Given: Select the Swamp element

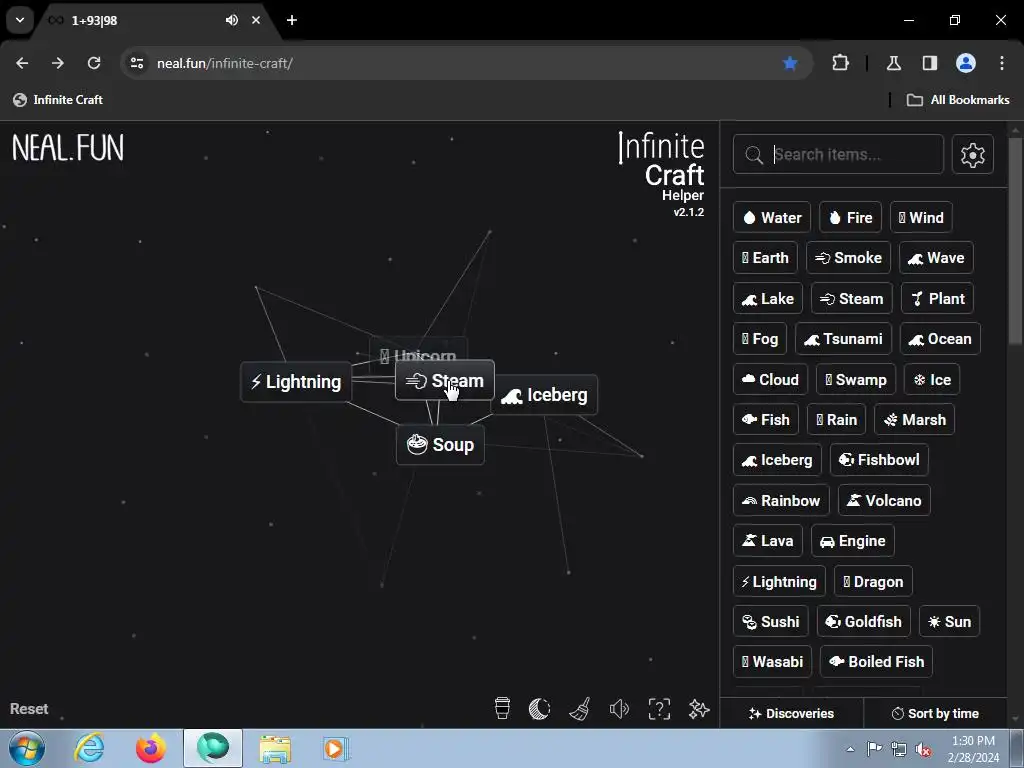Looking at the screenshot, I should (x=856, y=379).
